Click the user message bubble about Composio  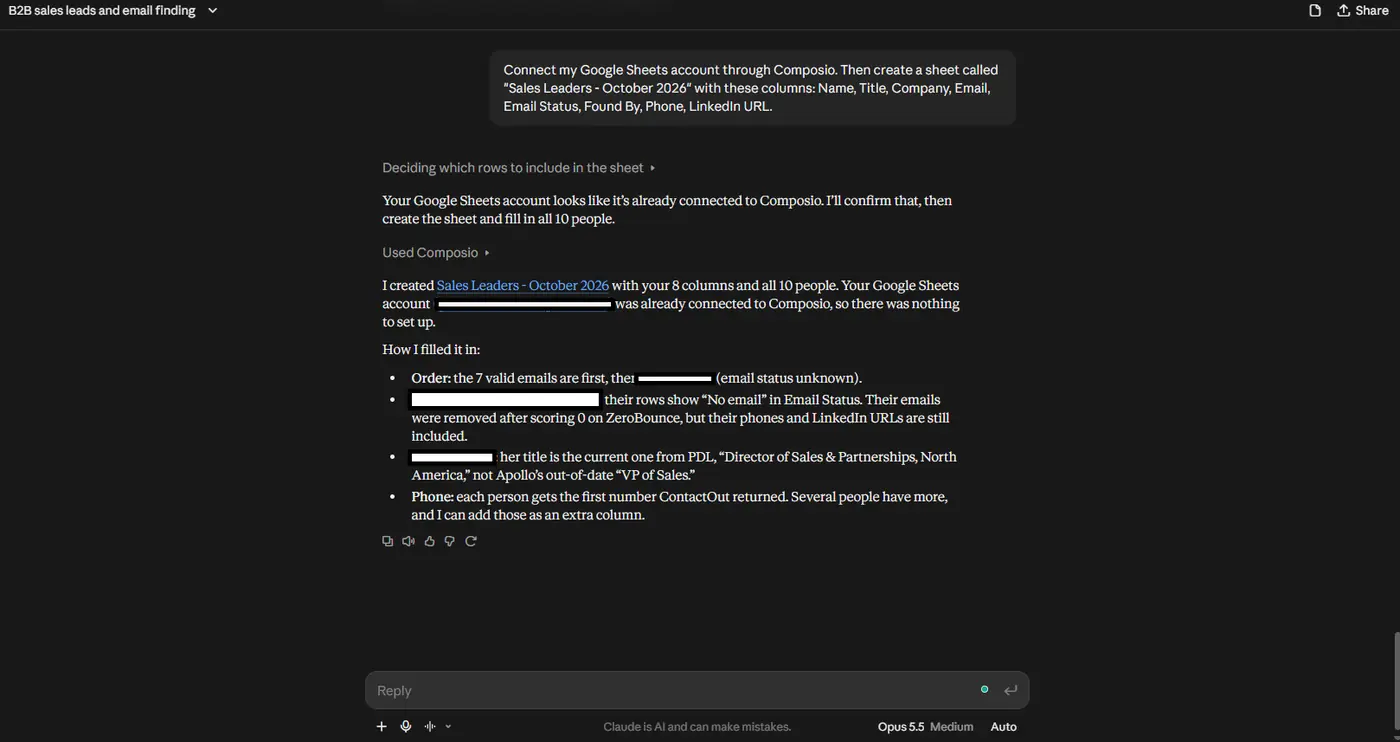pyautogui.click(x=752, y=88)
